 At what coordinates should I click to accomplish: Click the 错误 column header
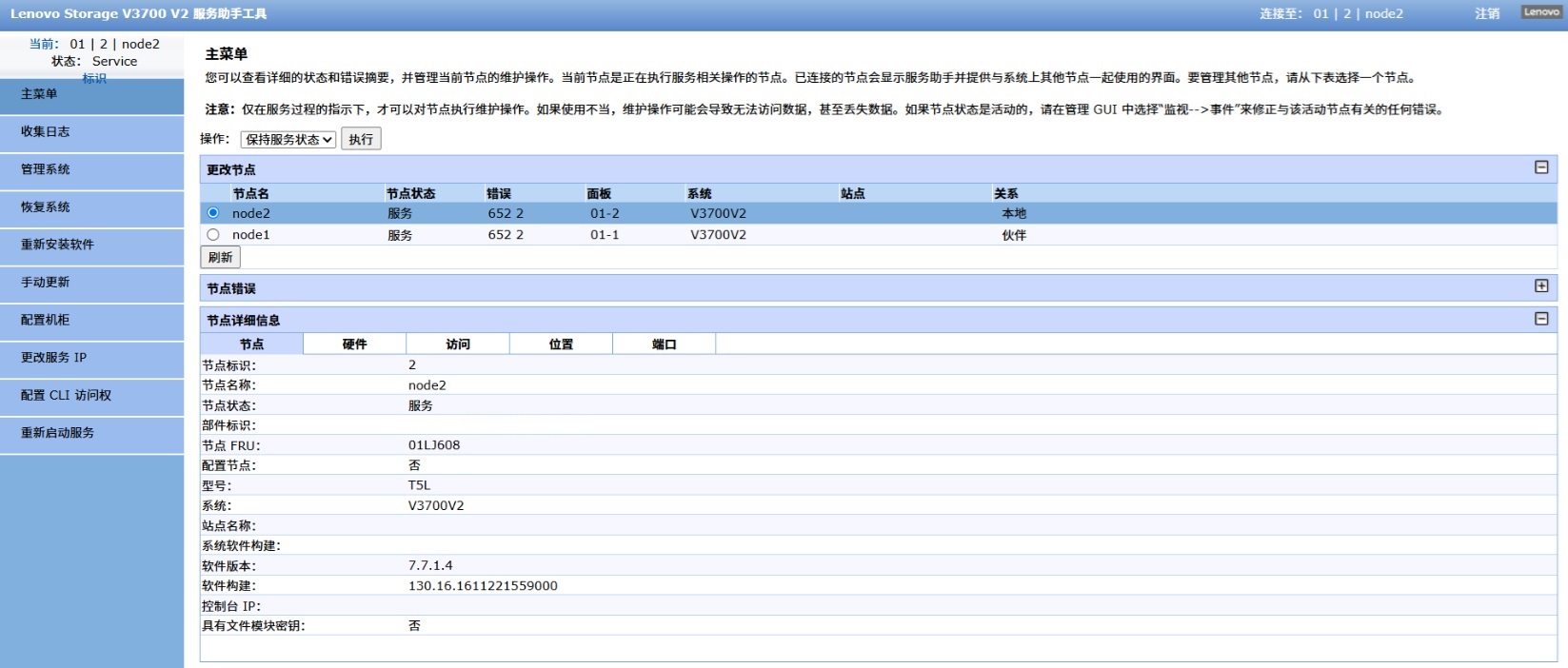(x=499, y=193)
